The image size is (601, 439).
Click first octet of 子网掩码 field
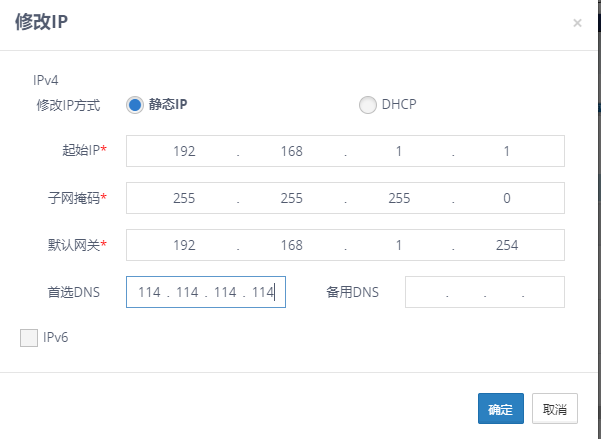click(183, 198)
